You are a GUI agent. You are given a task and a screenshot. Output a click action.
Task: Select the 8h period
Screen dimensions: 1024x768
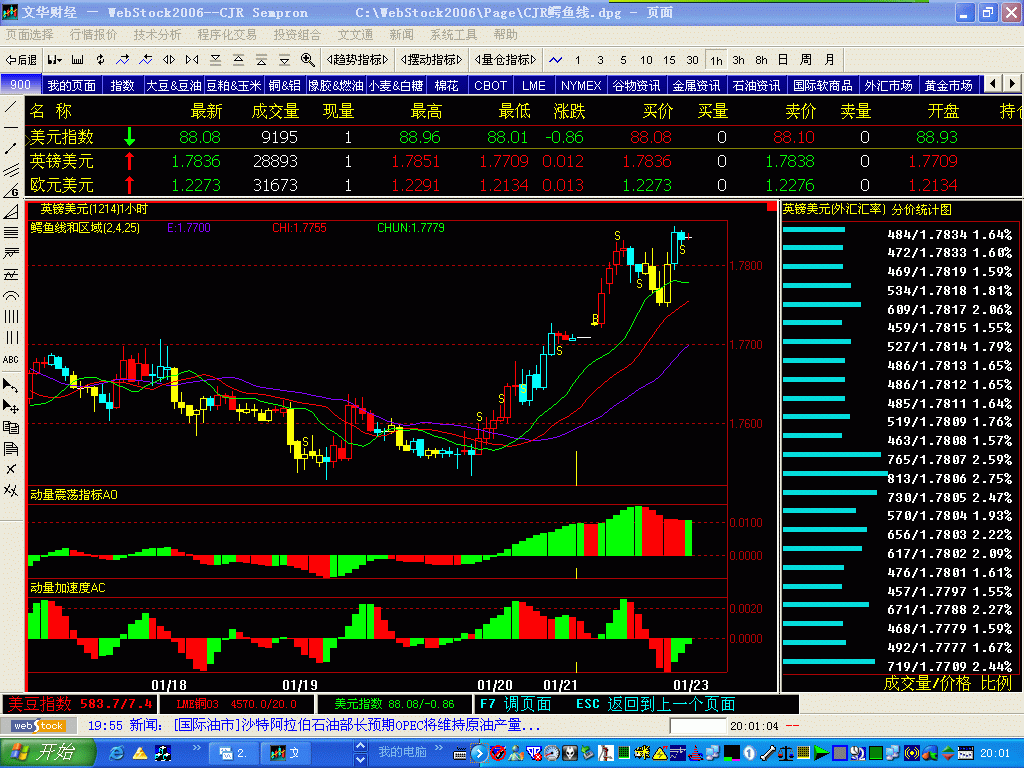pyautogui.click(x=761, y=60)
